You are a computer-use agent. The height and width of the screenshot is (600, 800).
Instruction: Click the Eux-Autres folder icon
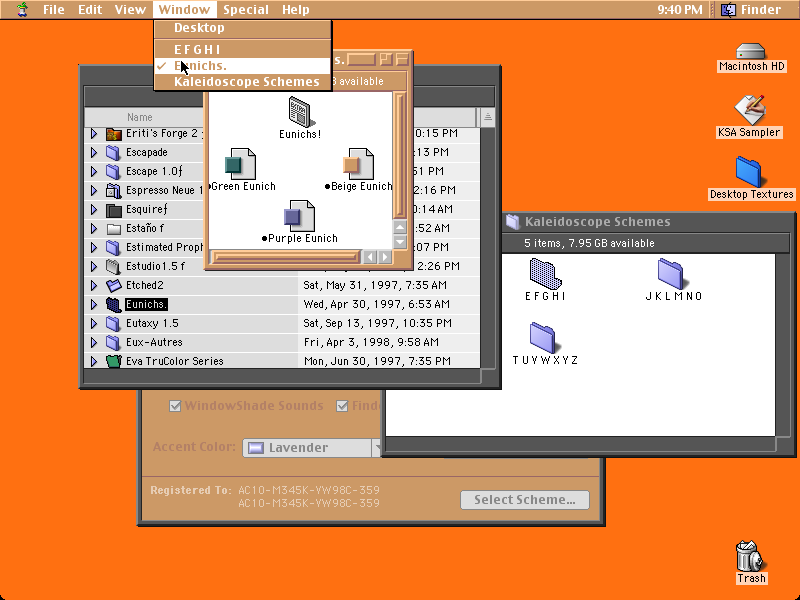[x=113, y=342]
